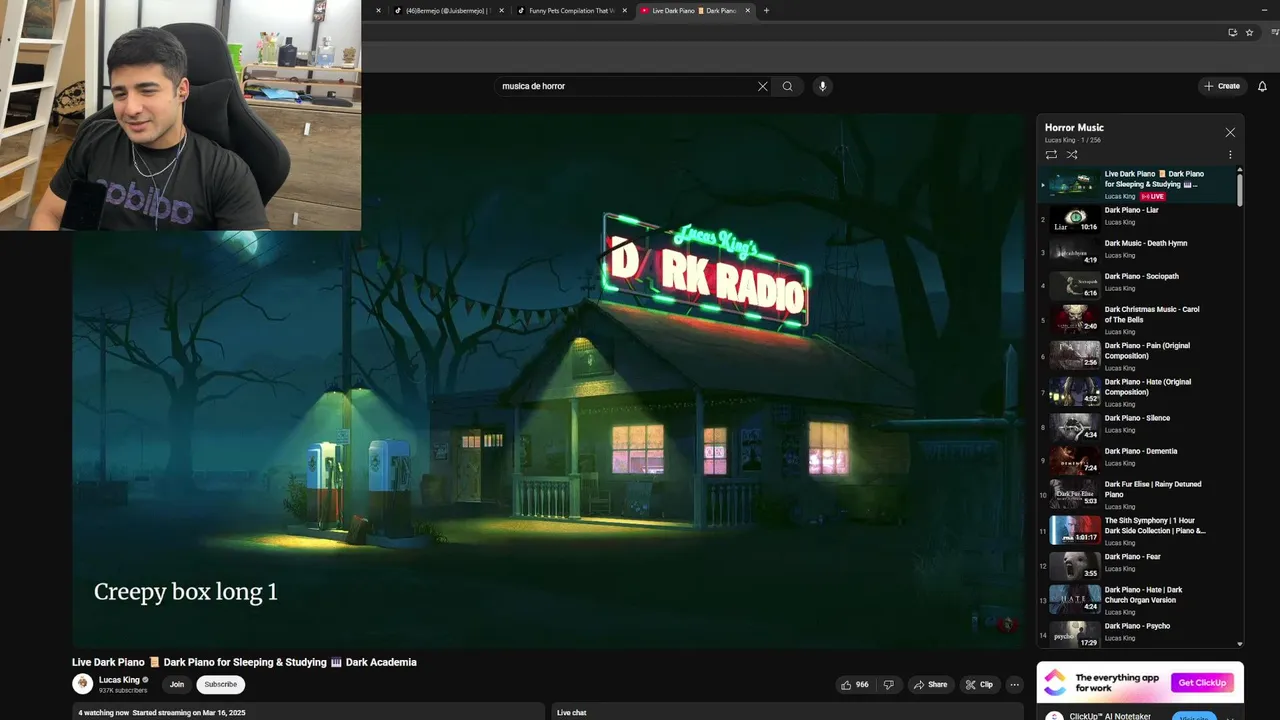Select Dark Piano - Psycho title

click(1137, 626)
